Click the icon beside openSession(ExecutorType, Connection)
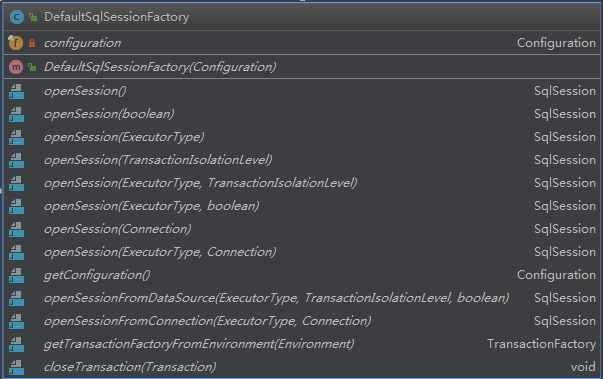The width and height of the screenshot is (603, 379). click(x=17, y=253)
